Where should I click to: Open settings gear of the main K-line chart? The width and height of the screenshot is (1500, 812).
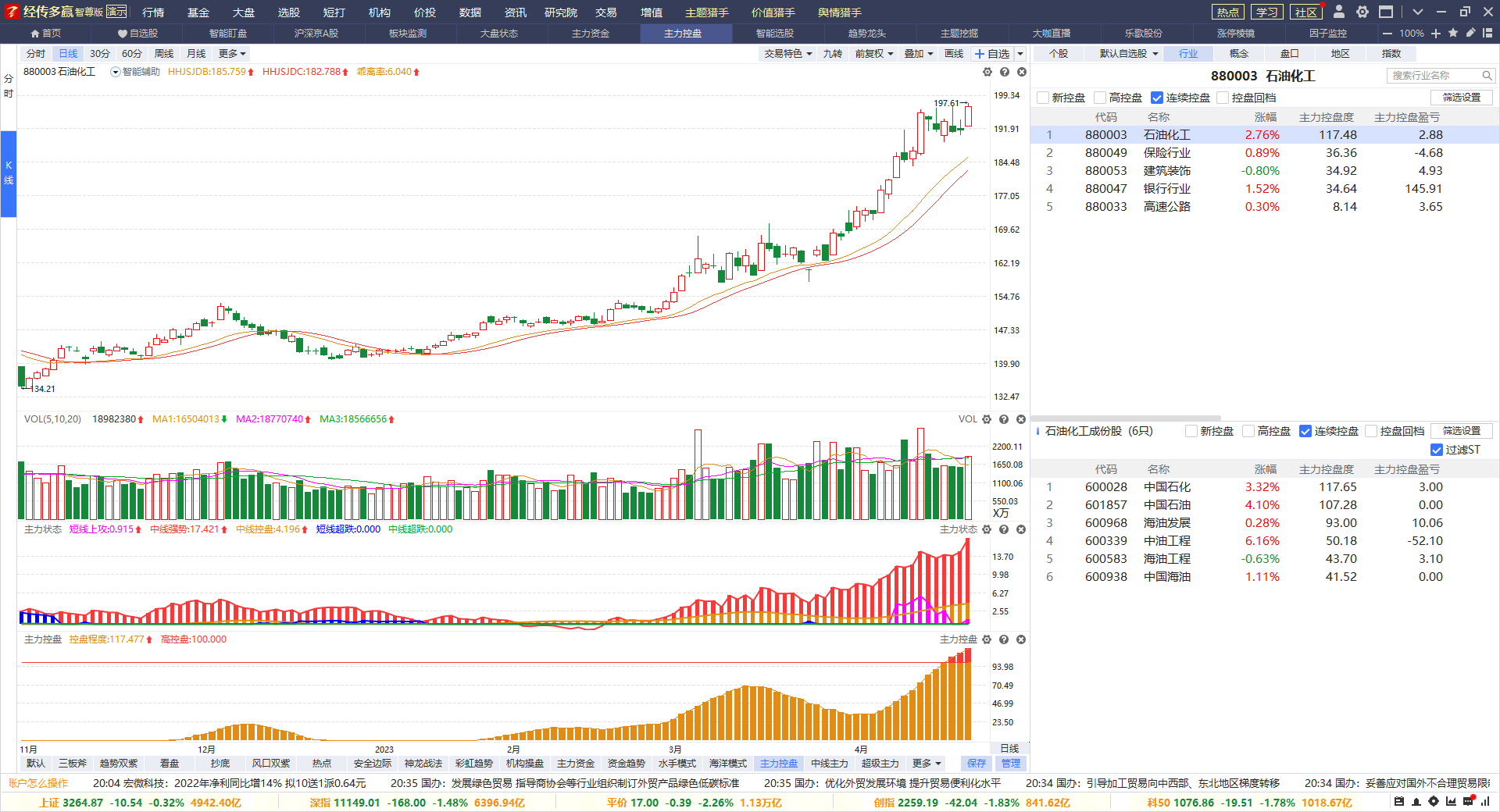coord(987,72)
